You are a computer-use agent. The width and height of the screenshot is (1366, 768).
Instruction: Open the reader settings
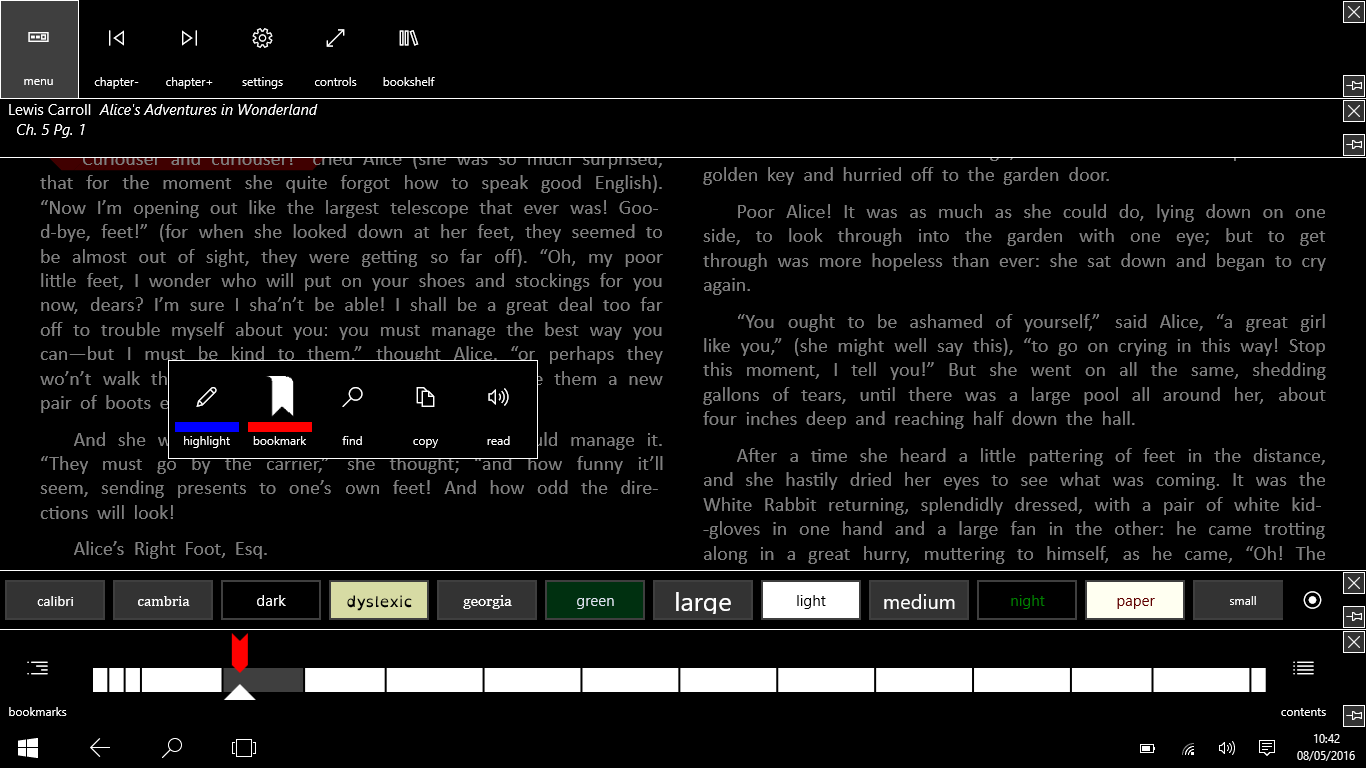(262, 48)
